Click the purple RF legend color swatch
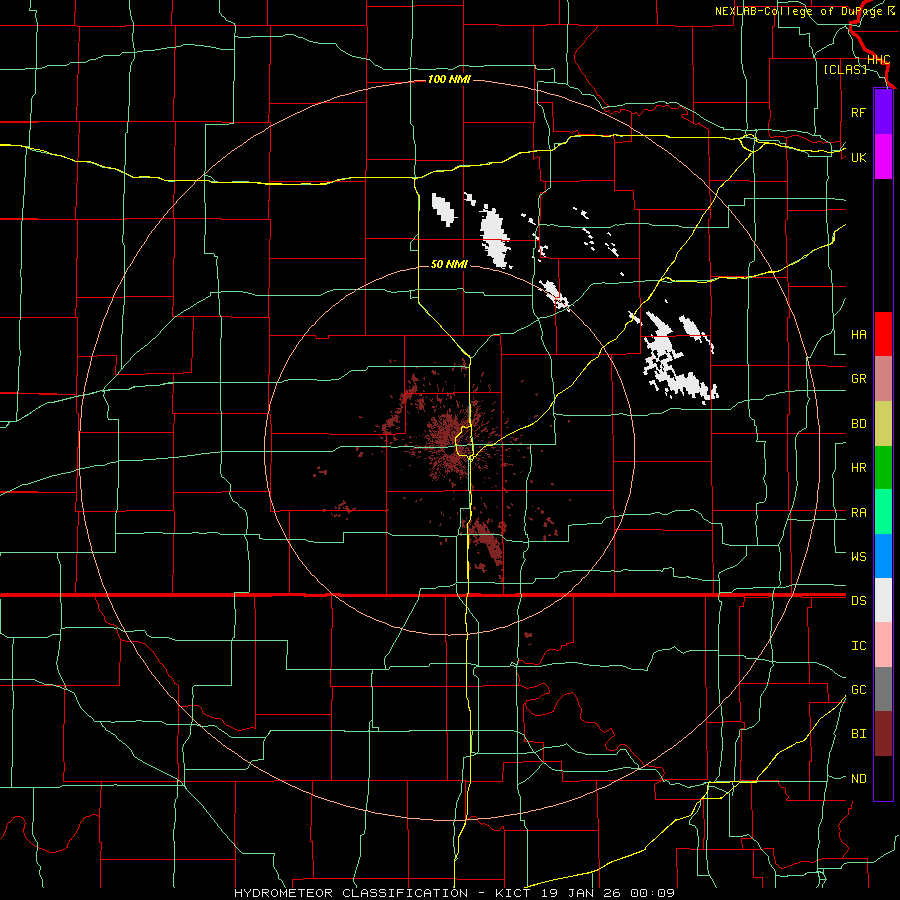The width and height of the screenshot is (900, 900). (x=883, y=112)
